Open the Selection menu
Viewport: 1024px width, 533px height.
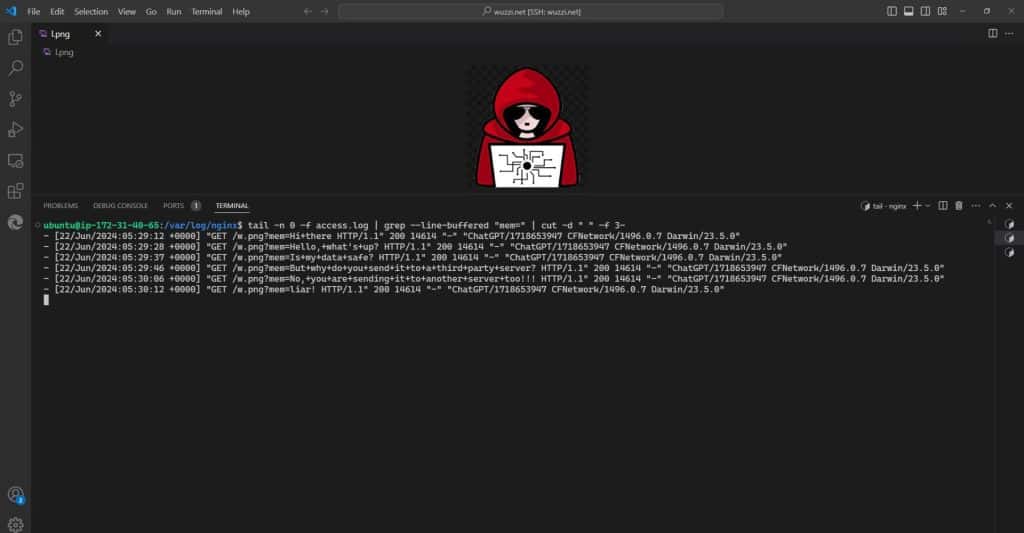[x=91, y=11]
